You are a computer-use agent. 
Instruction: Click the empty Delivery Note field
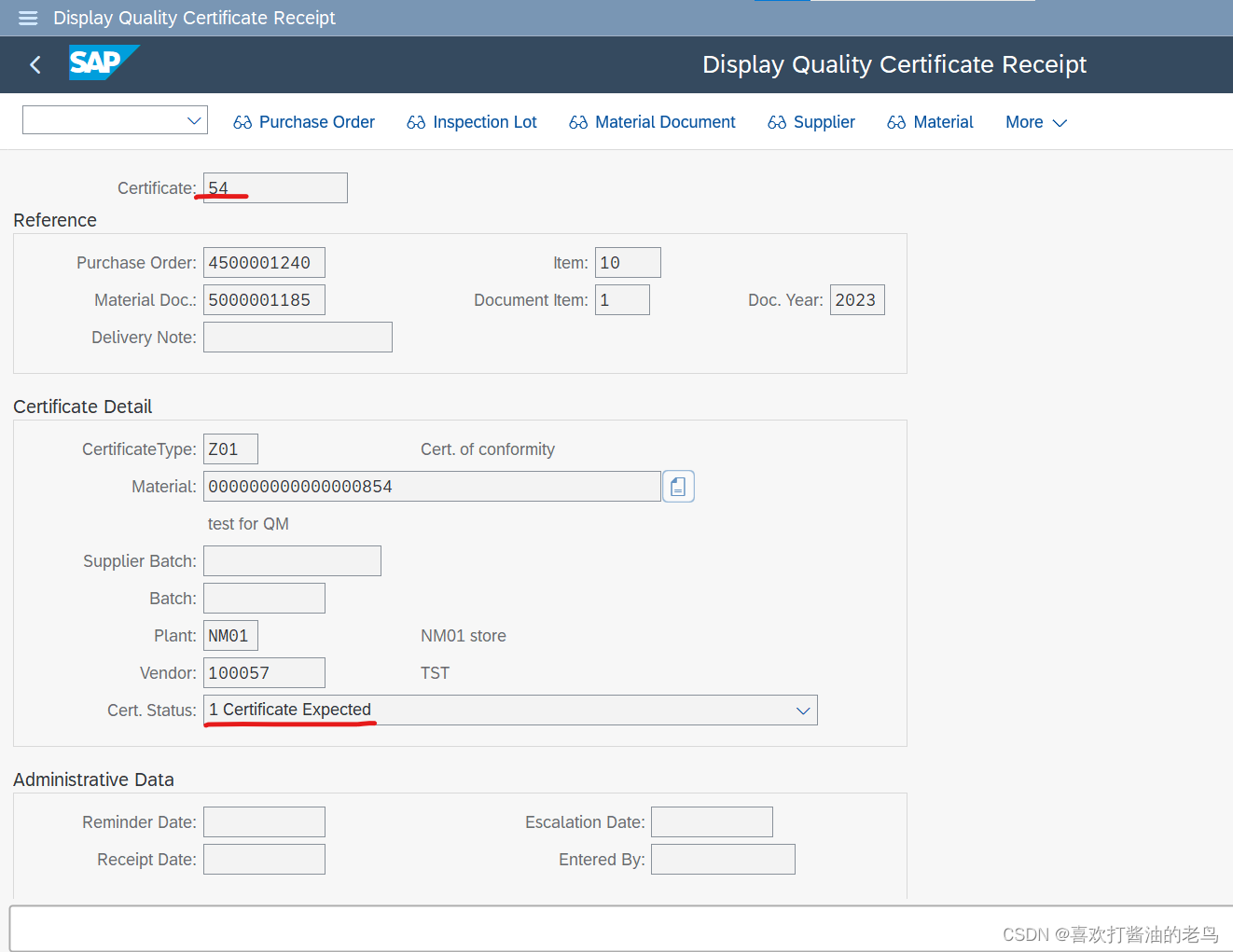point(297,337)
